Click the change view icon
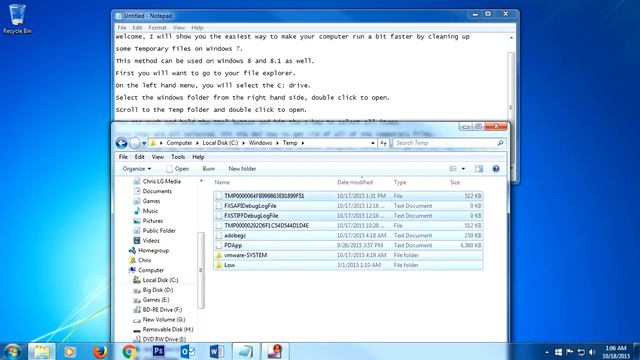Screen dimensions: 640x360 click(453, 169)
